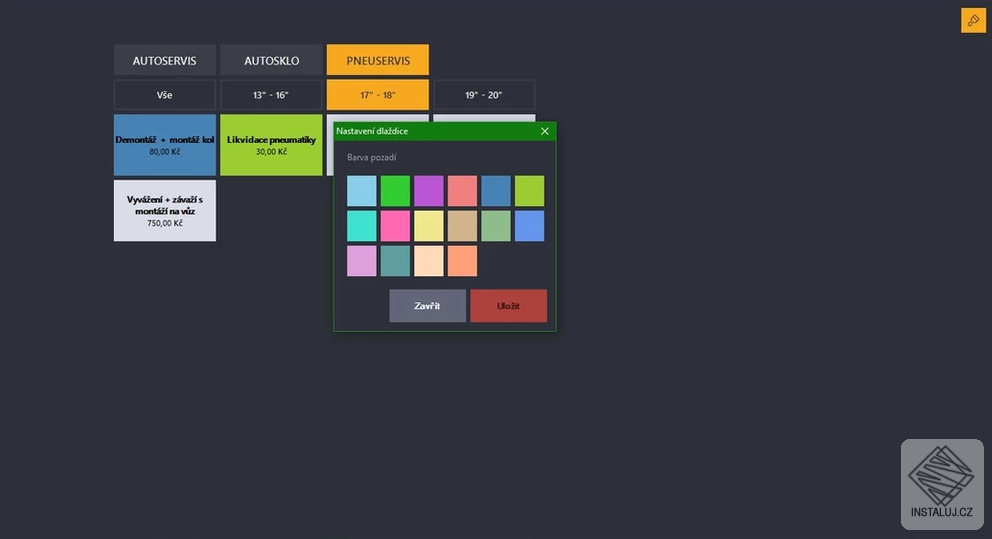Choose the 13" - 16" size filter
Viewport: 992px width, 539px height.
(271, 95)
